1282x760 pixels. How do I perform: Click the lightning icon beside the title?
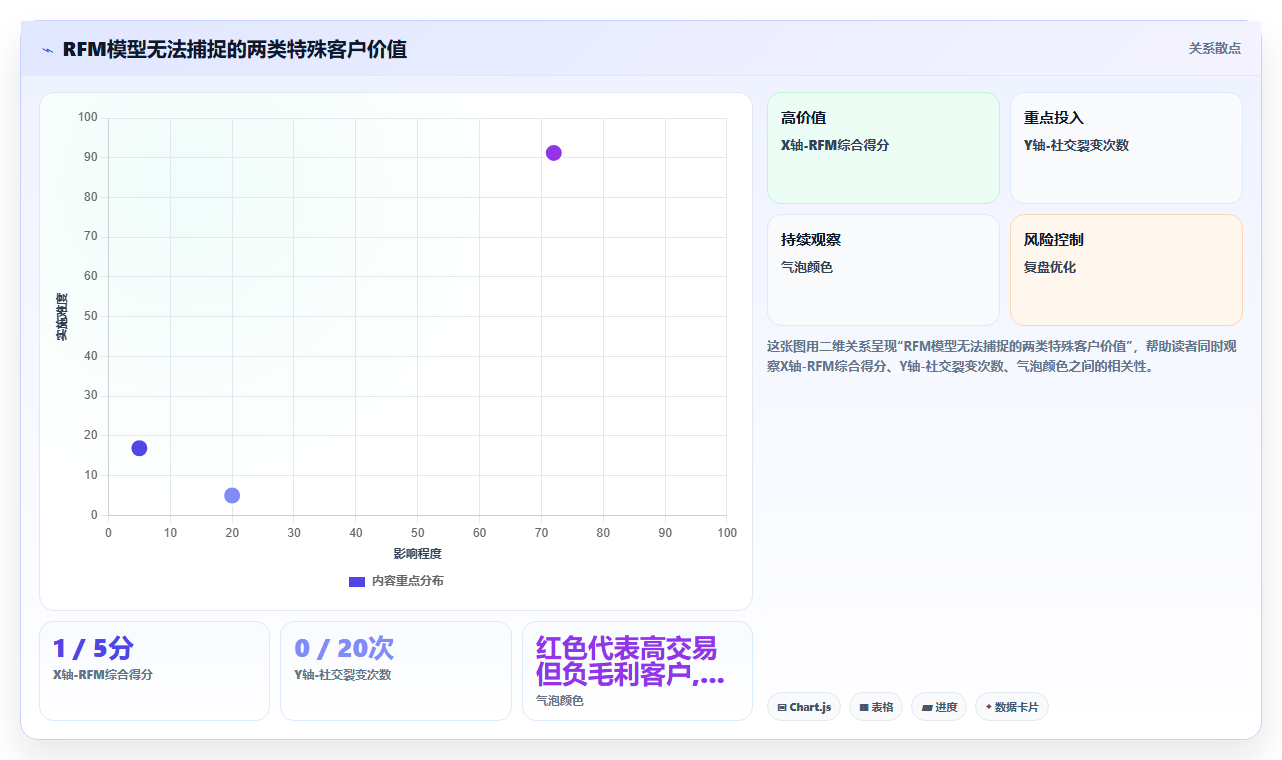pyautogui.click(x=48, y=49)
